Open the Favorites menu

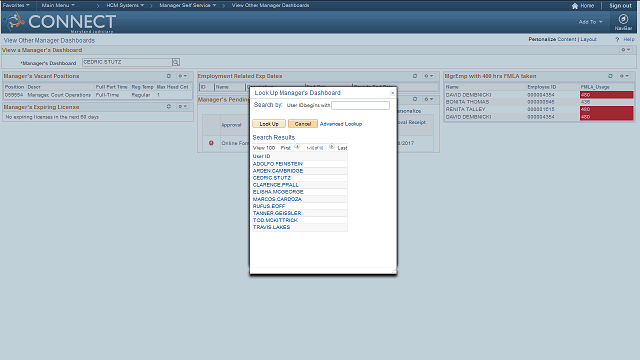[16, 5]
